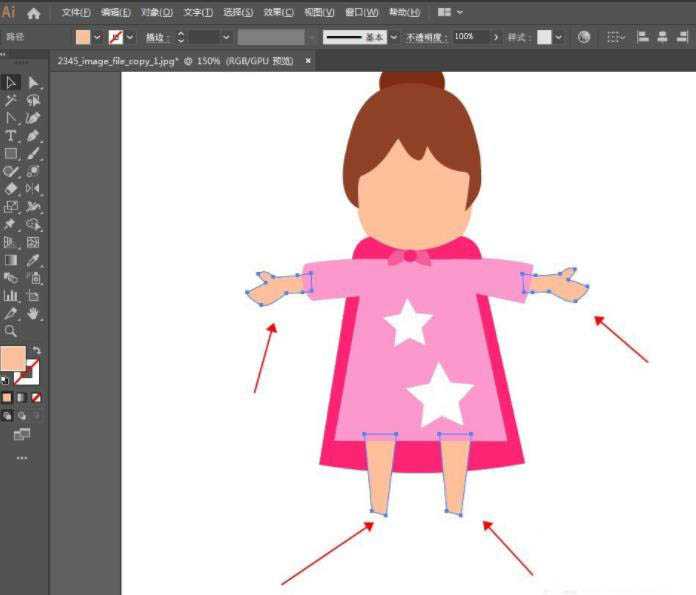Screen dimensions: 696x595
Task: Expand the stroke weight dropdown
Action: click(x=226, y=37)
